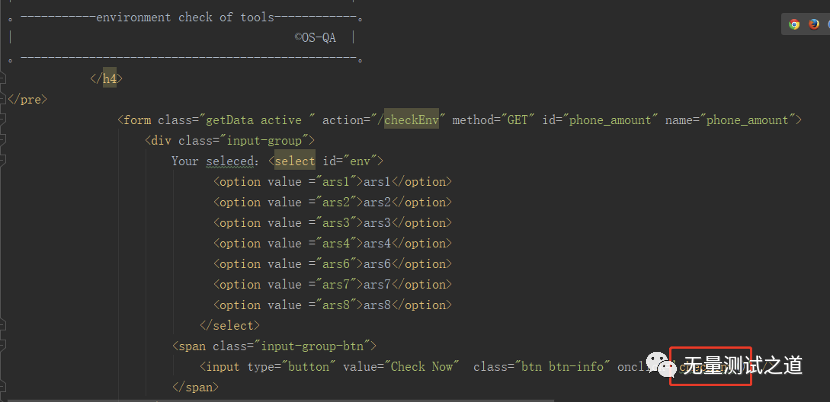Click the option line for ars6
This screenshot has width=830, height=402.
333,264
